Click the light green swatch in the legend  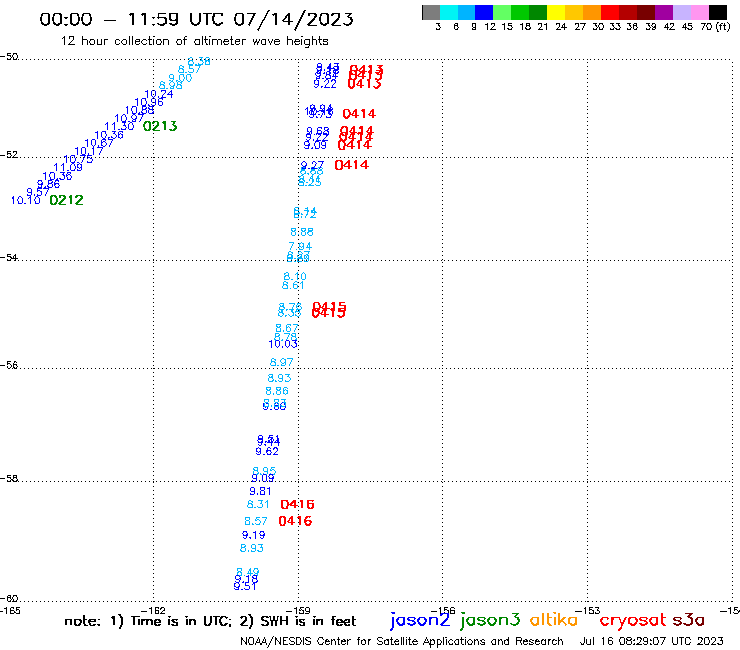502,12
